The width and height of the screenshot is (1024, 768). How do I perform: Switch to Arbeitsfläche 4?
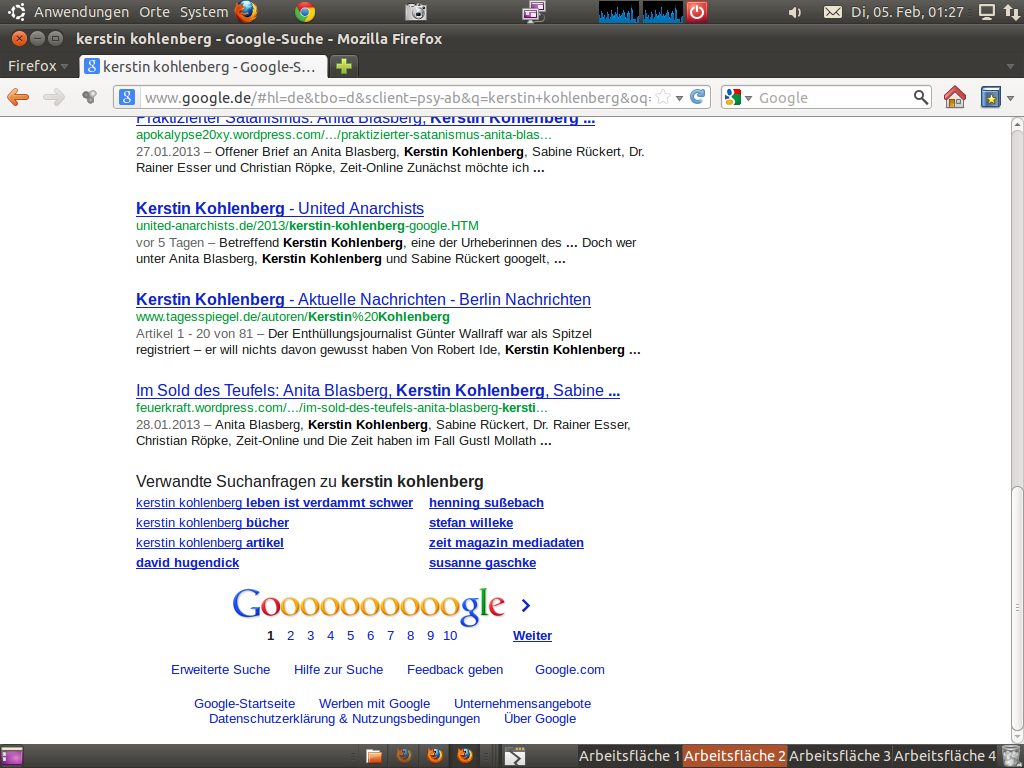click(x=945, y=756)
